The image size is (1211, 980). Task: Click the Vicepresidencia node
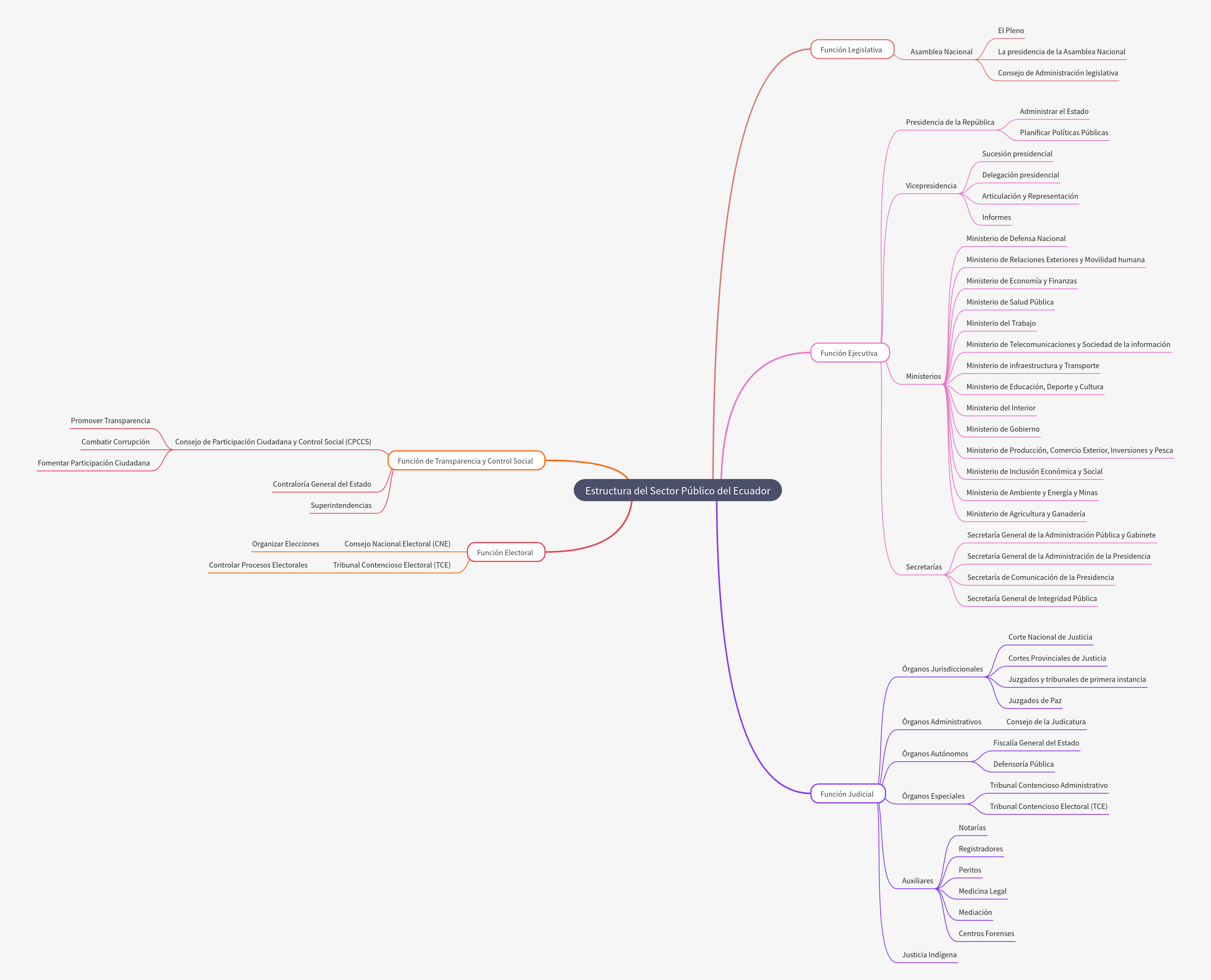pyautogui.click(x=931, y=185)
